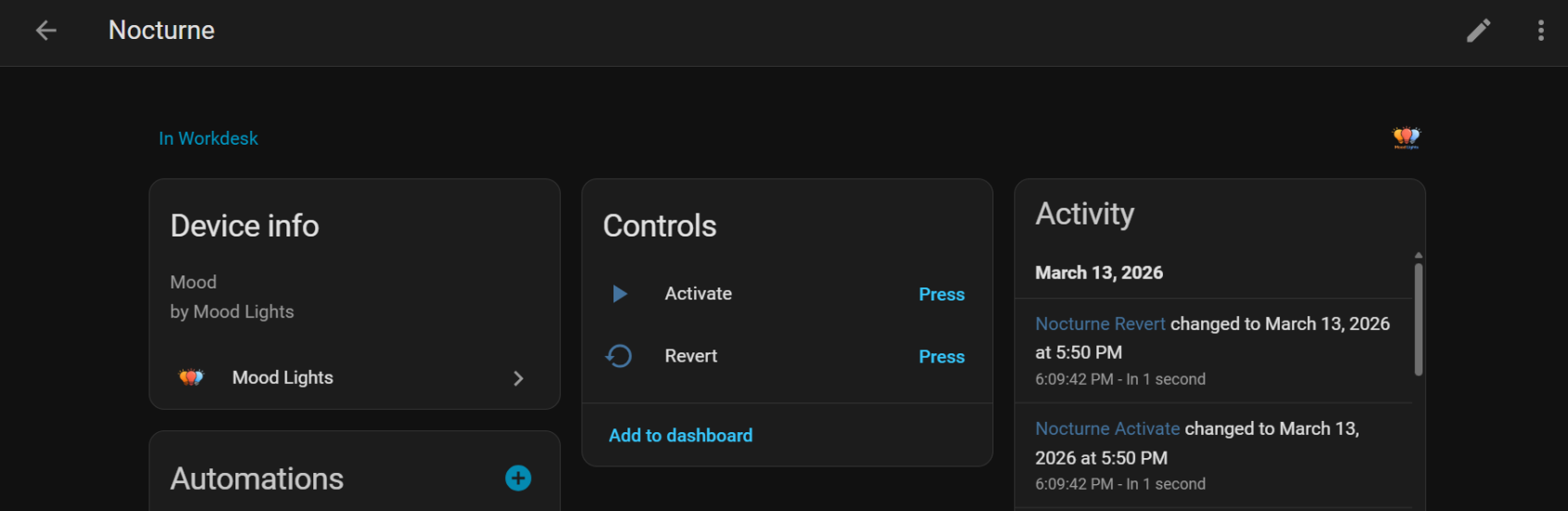Click the pencil edit icon for Nocturne

click(1478, 31)
